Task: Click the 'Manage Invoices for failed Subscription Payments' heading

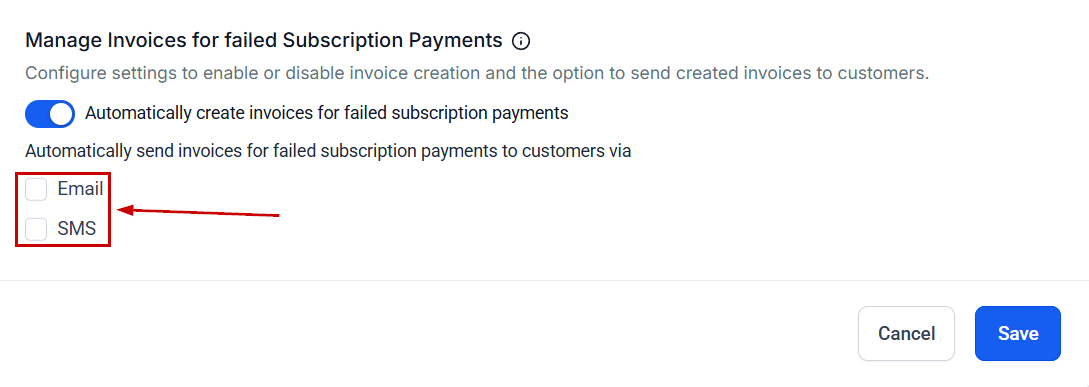Action: (x=264, y=40)
